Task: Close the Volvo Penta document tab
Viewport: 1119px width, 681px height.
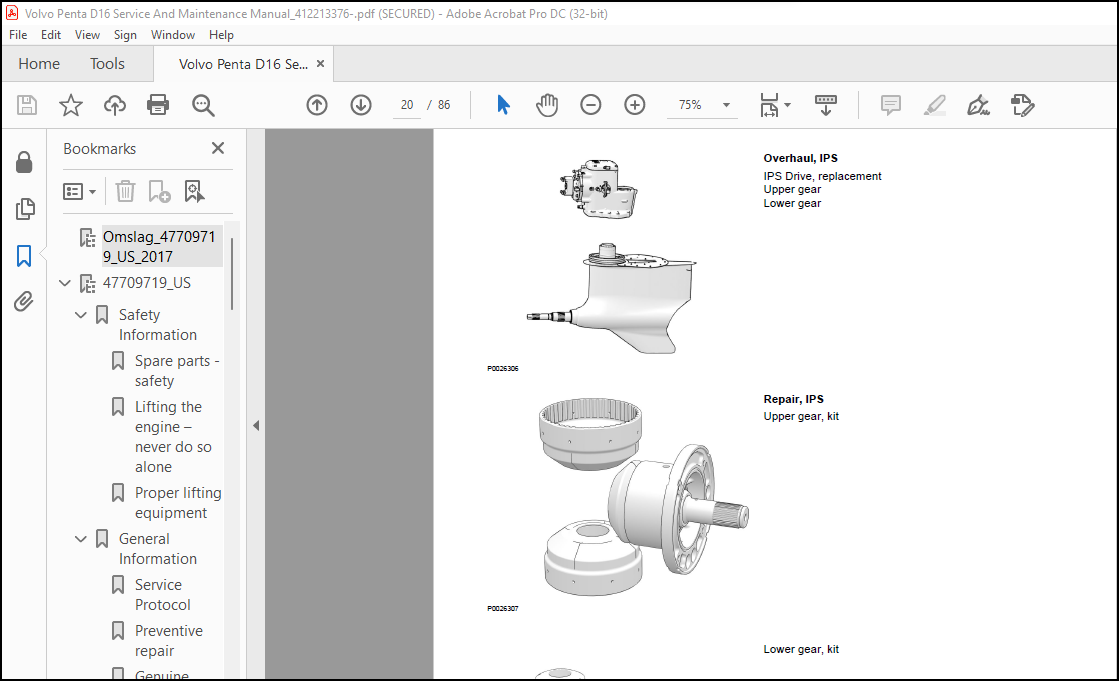Action: [320, 64]
